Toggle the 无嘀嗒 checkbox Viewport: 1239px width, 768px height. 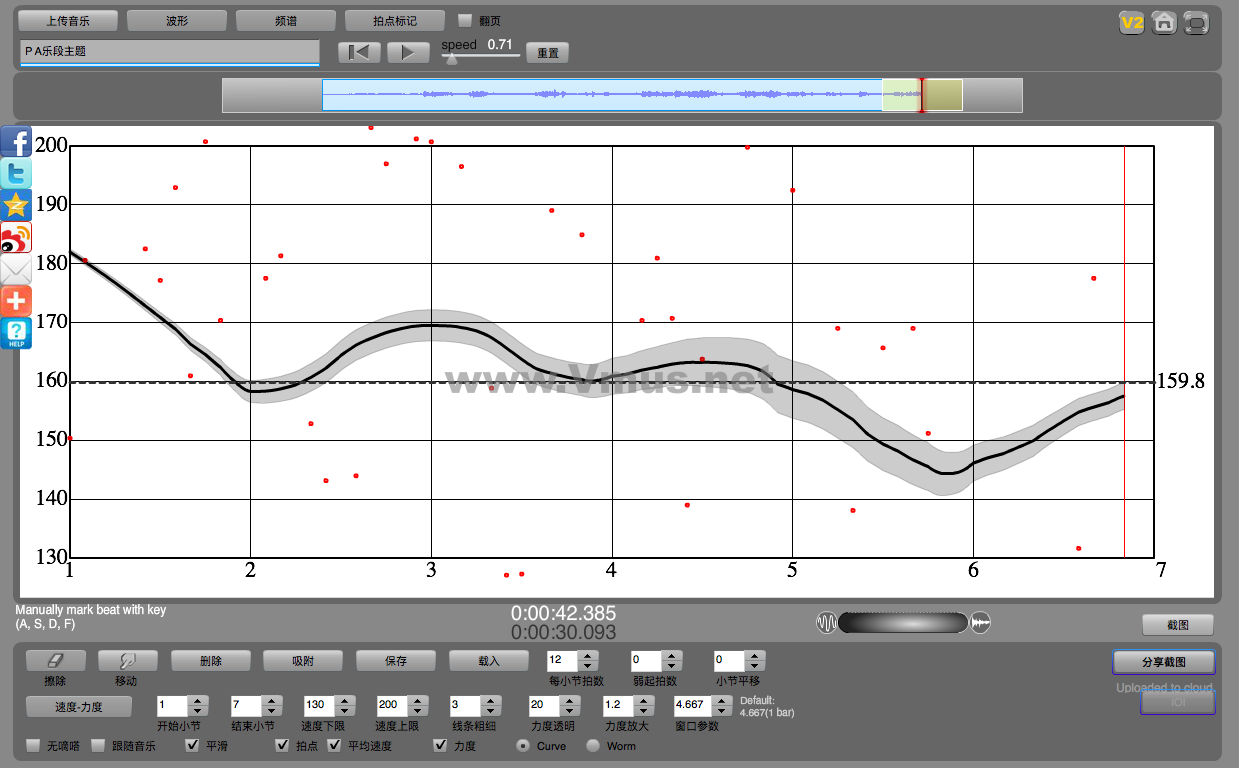(x=34, y=745)
